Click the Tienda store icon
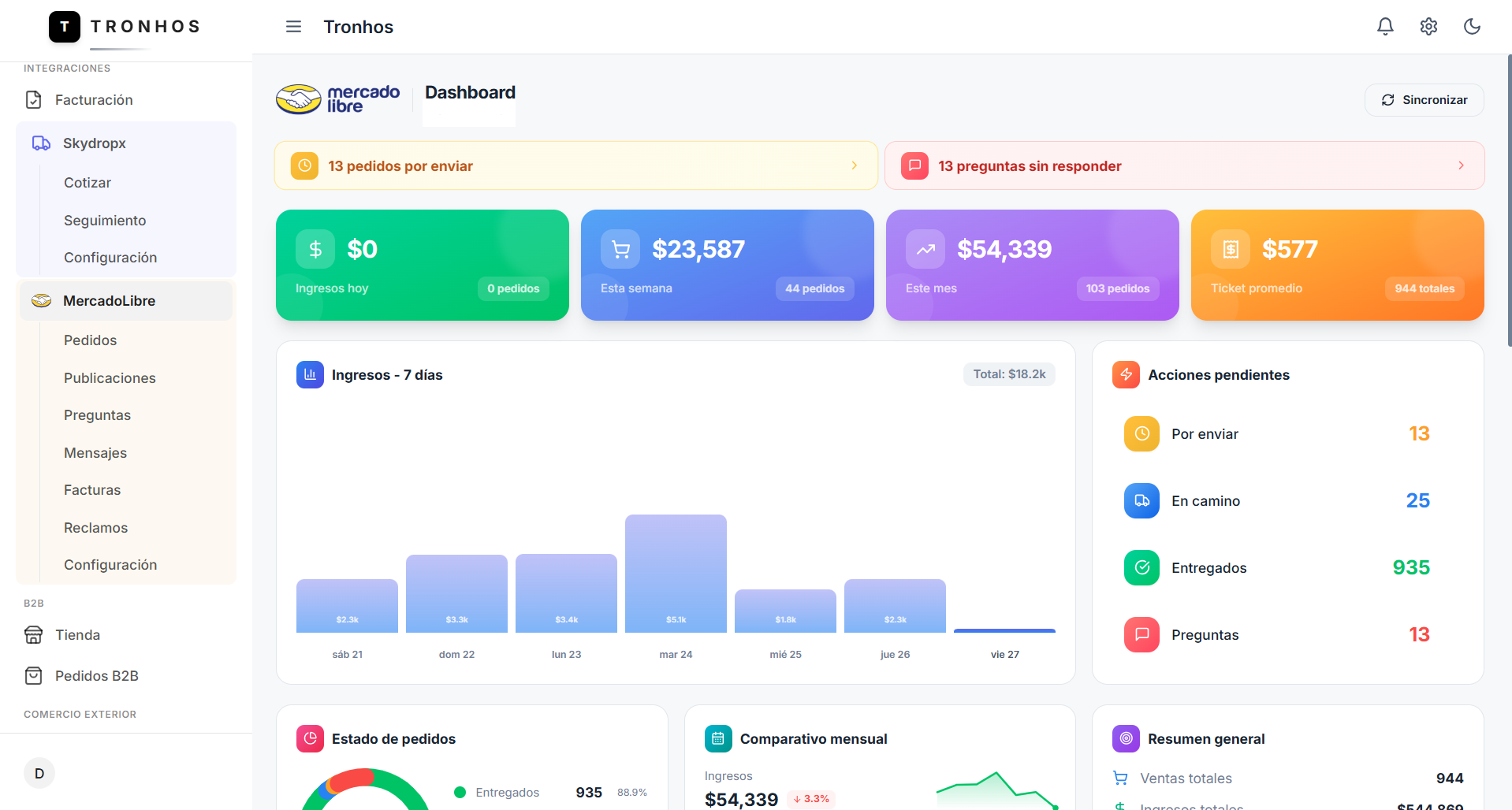The image size is (1512, 810). point(34,635)
